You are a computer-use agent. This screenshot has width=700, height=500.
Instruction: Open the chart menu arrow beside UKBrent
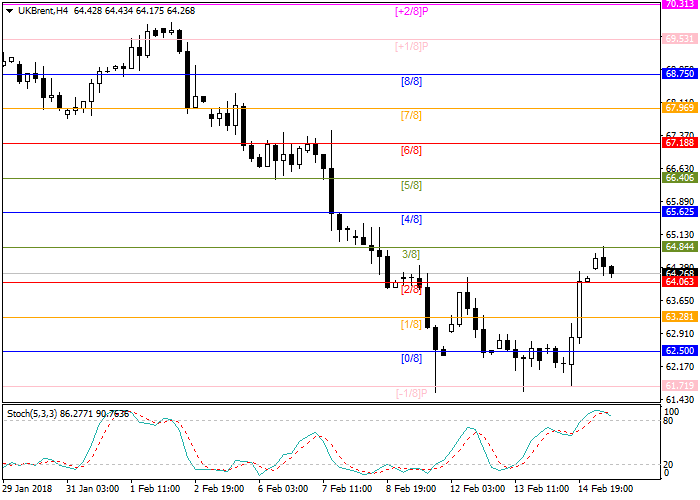coord(8,11)
